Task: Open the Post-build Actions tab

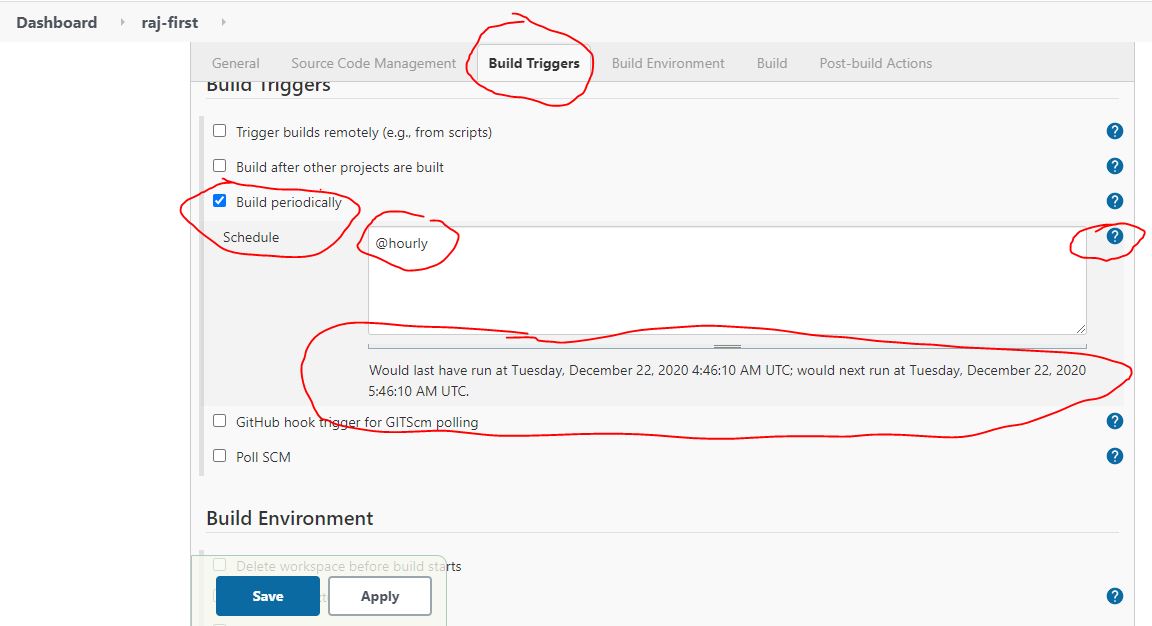Action: (x=875, y=63)
